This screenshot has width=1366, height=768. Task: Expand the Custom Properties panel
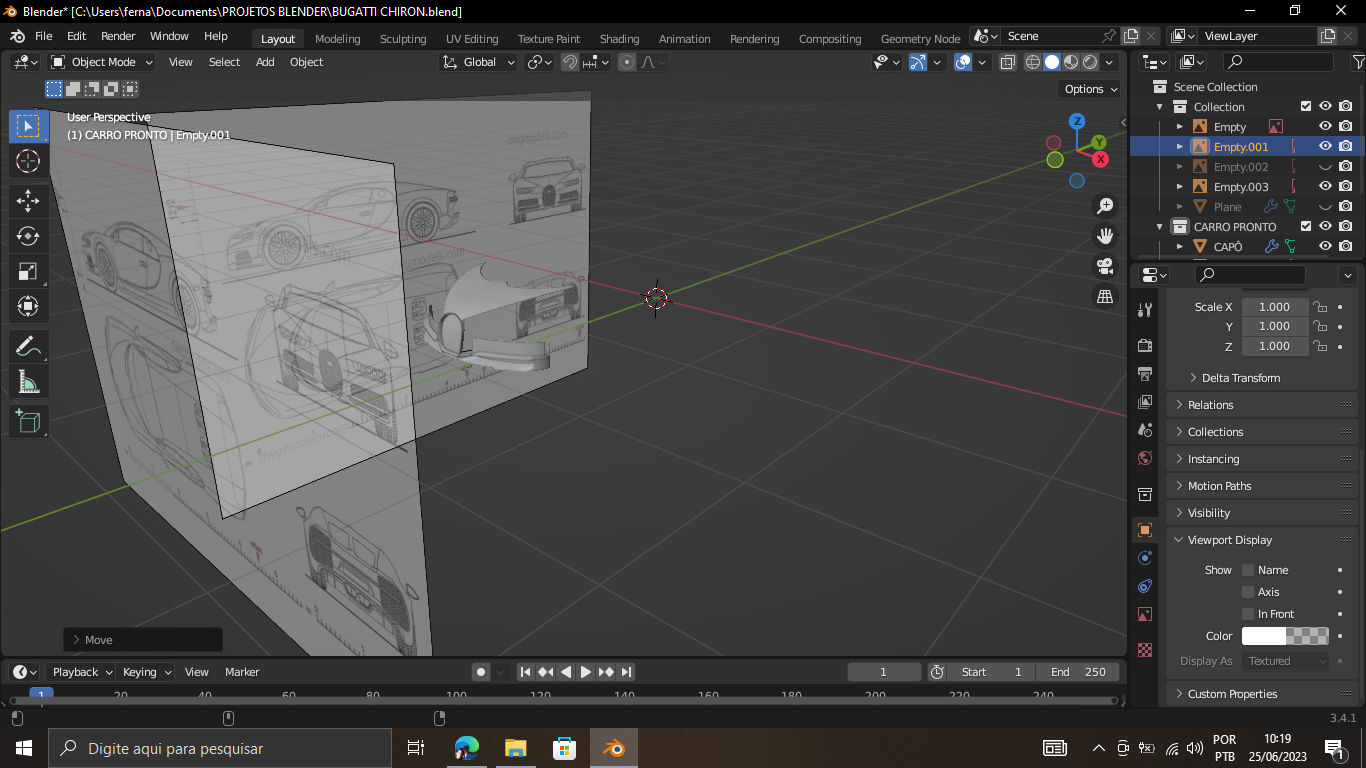[1232, 694]
